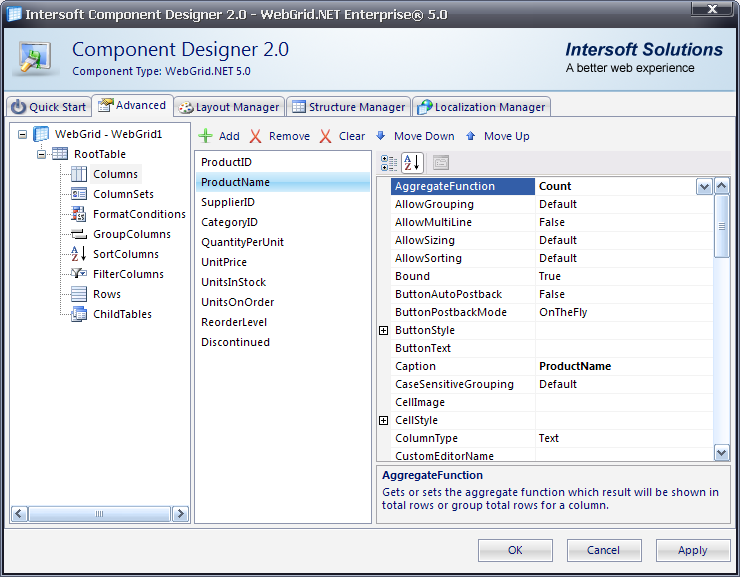Click tree panel scroll right arrow

(x=180, y=514)
